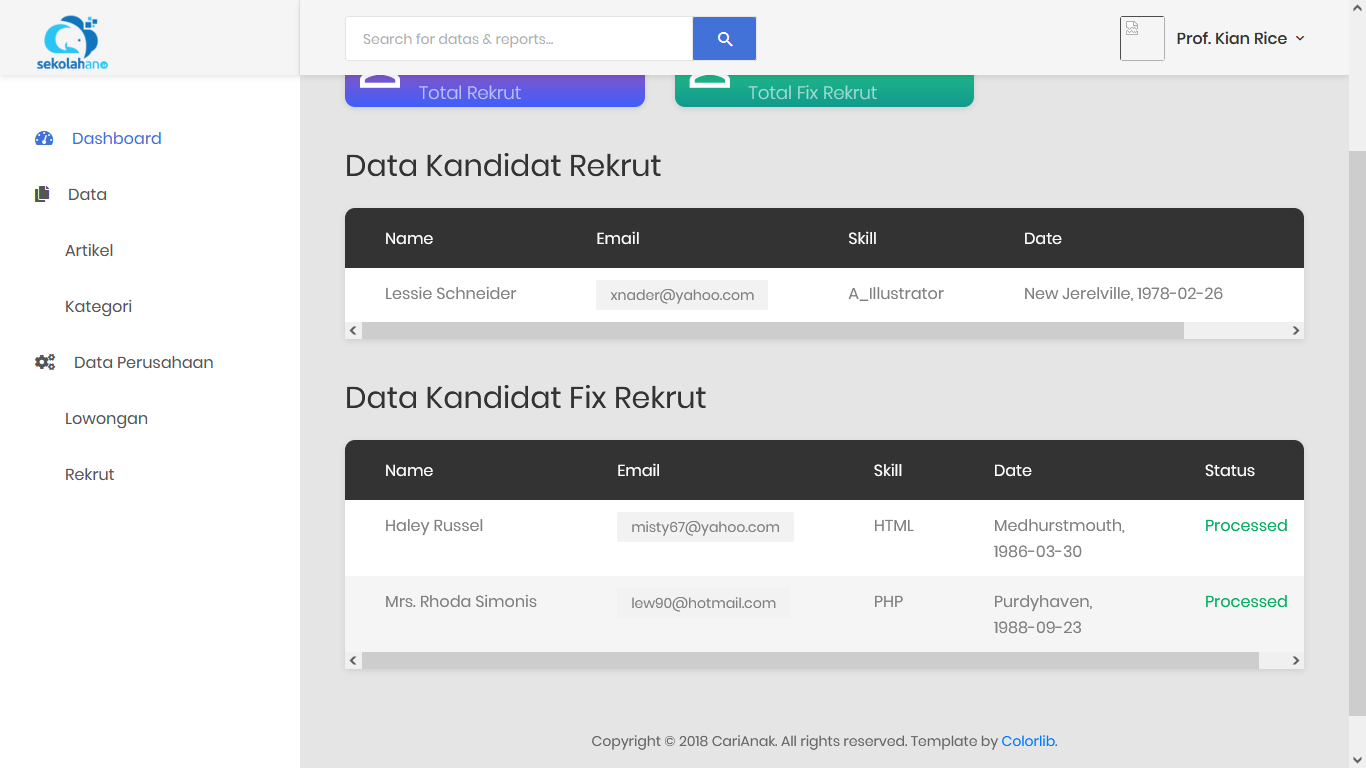Select Rekrut in the sidebar
The width and height of the screenshot is (1366, 768).
pyautogui.click(x=89, y=475)
